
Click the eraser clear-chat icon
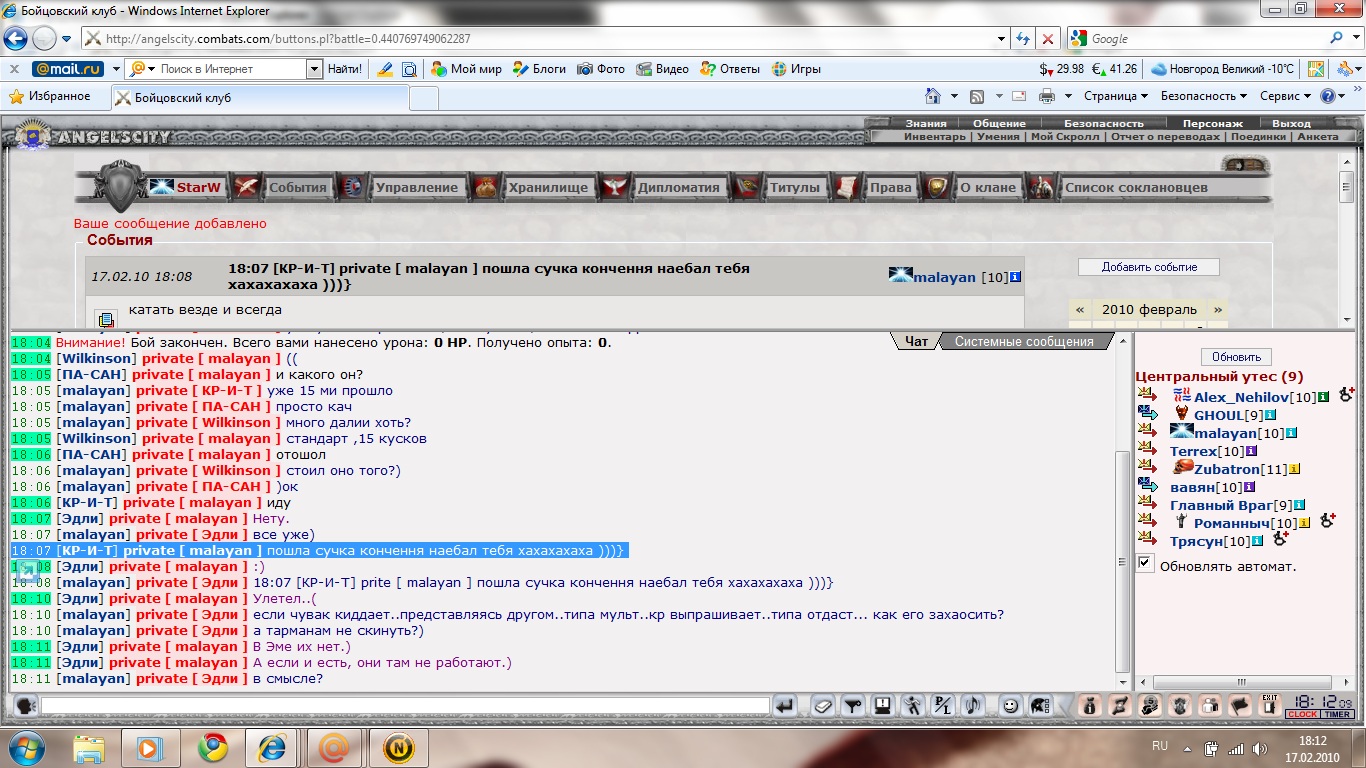pyautogui.click(x=821, y=706)
